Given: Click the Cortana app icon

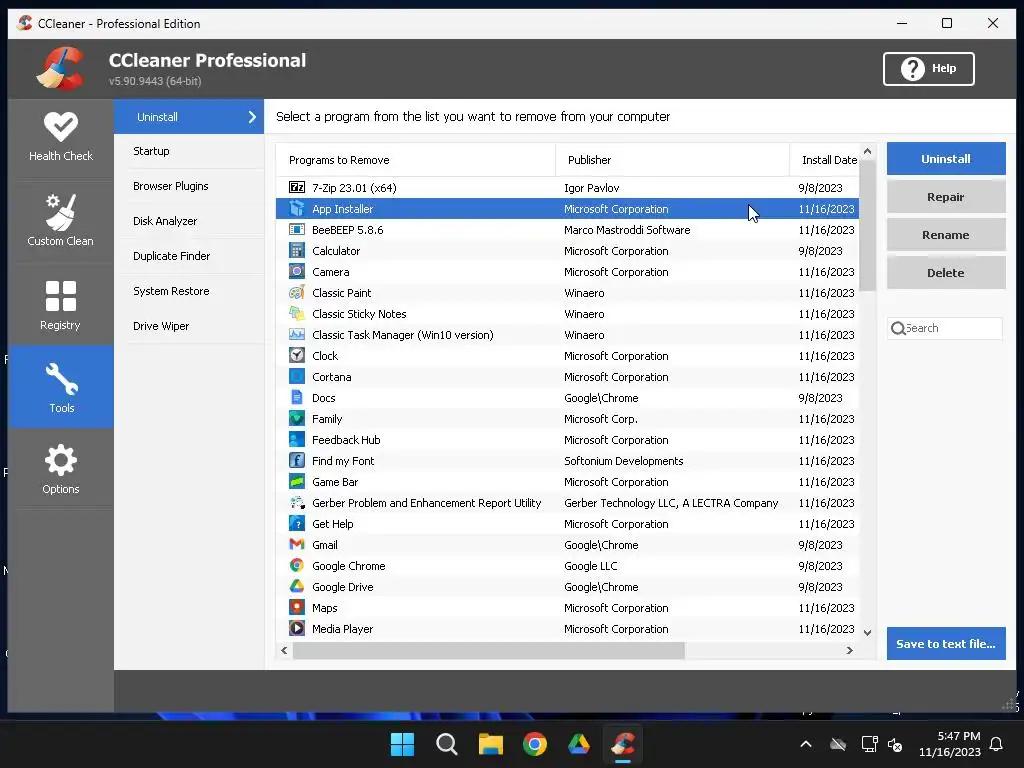Looking at the screenshot, I should coord(296,377).
